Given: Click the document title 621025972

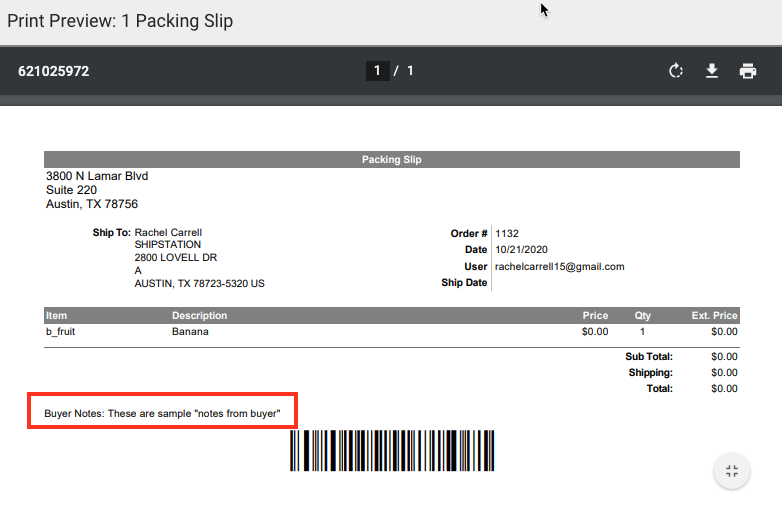Looking at the screenshot, I should 54,72.
